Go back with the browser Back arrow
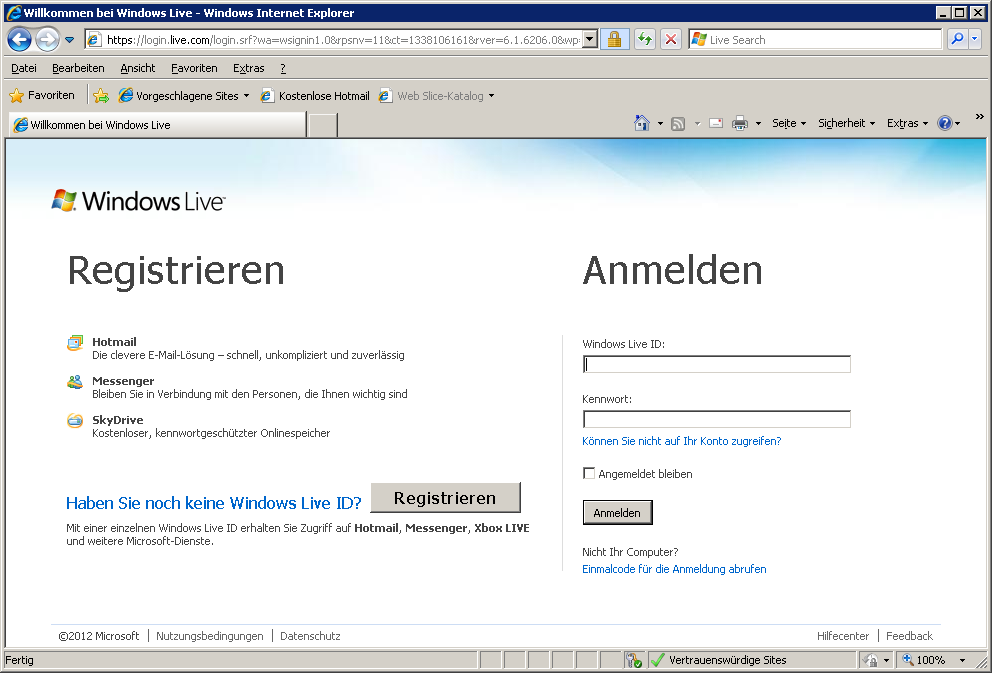This screenshot has height=673, width=992. click(19, 39)
